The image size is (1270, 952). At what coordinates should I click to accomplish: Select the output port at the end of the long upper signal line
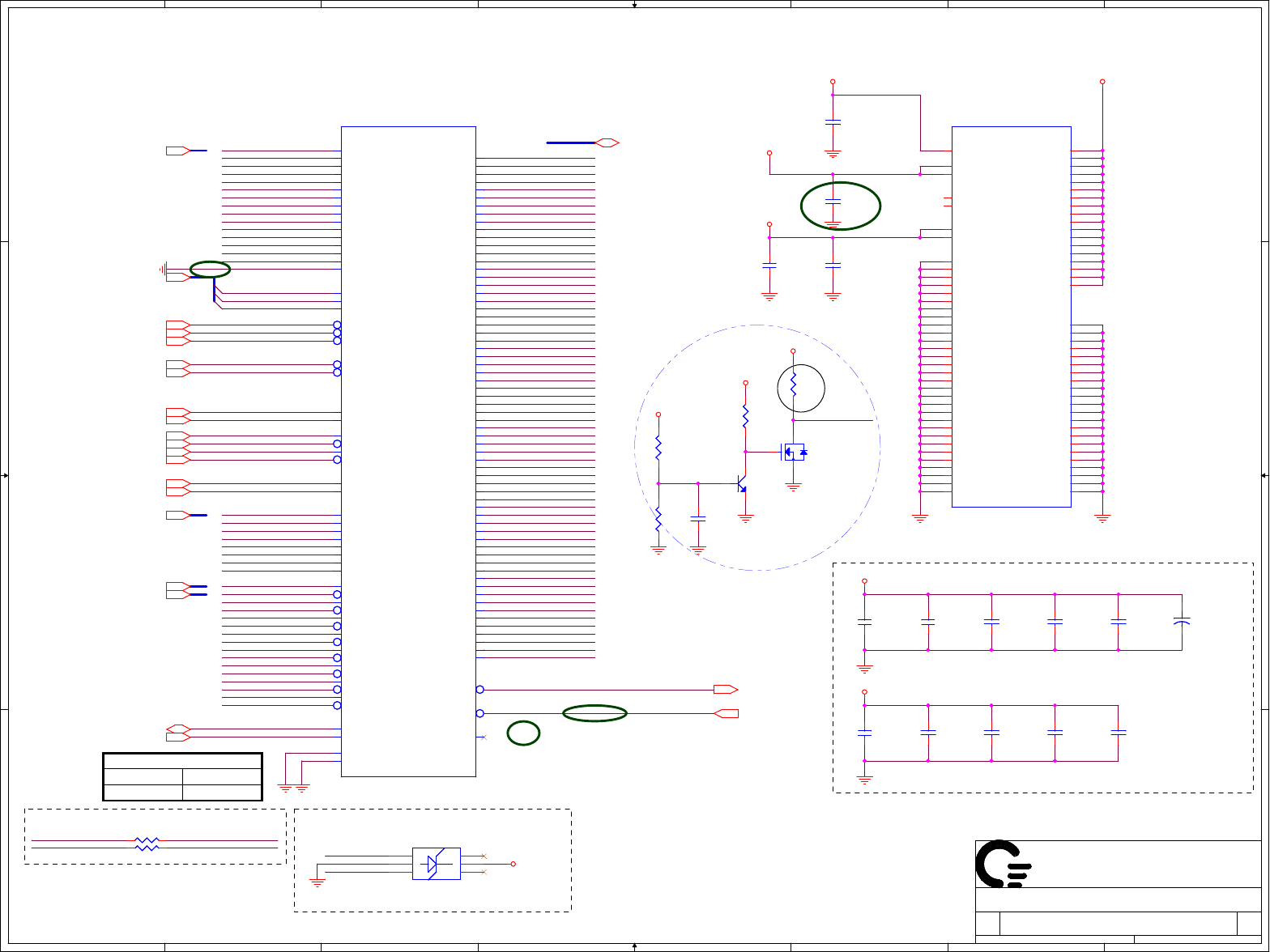[x=726, y=690]
